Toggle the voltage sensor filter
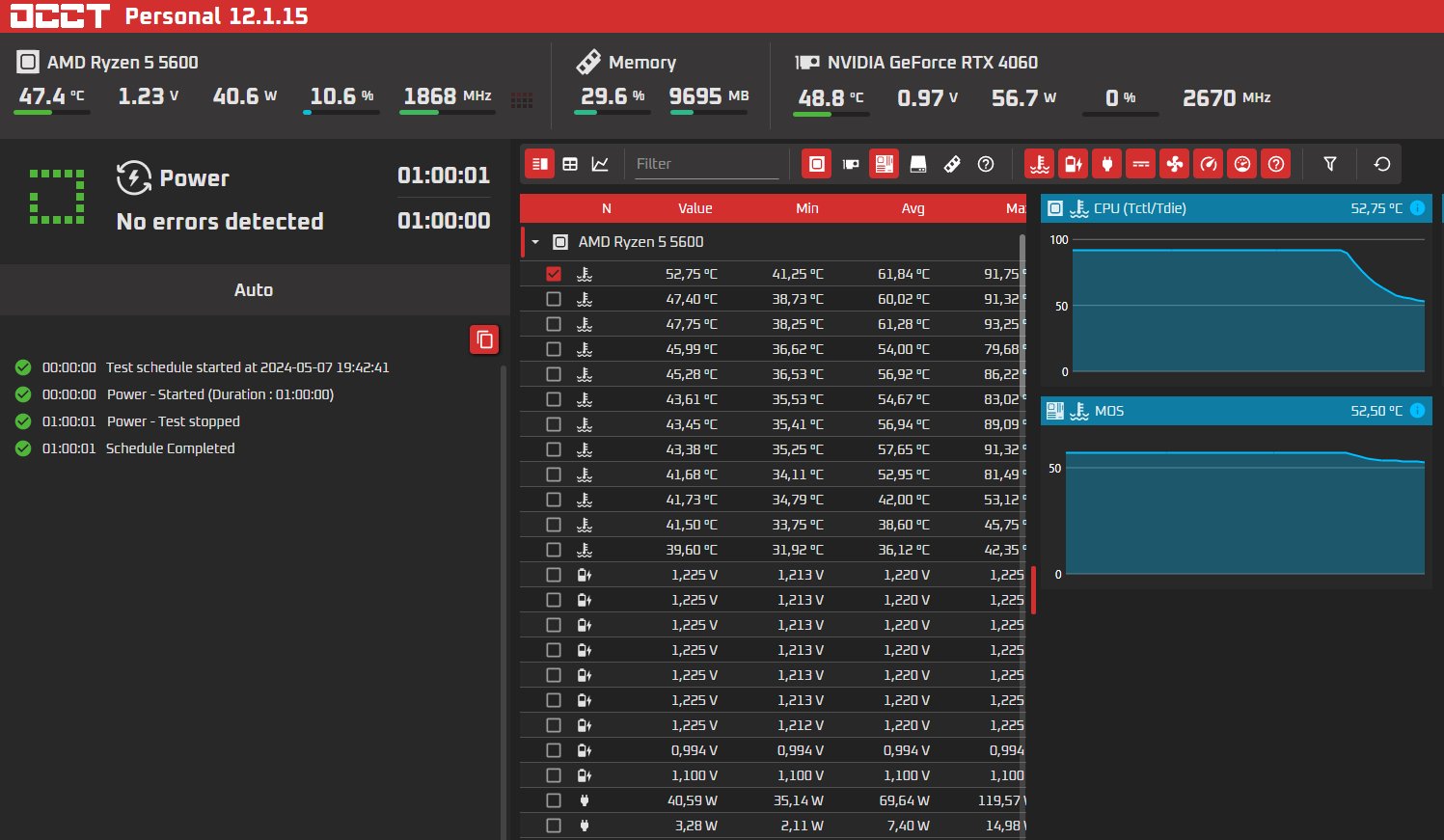The height and width of the screenshot is (840, 1444). coord(1073,164)
